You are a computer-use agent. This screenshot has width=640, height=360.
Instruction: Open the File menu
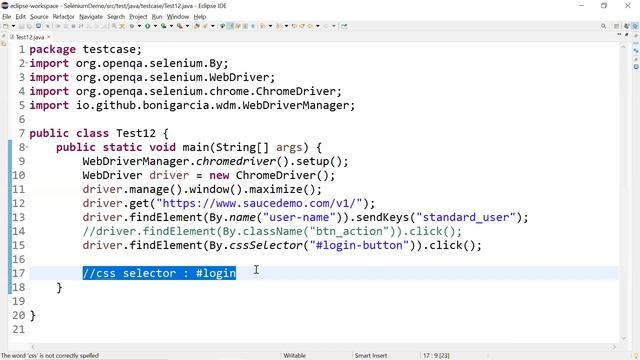[x=7, y=17]
